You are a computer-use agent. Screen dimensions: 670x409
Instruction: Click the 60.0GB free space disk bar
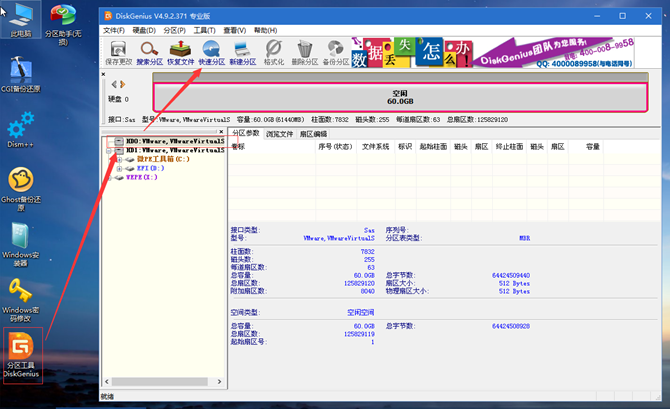(x=400, y=97)
